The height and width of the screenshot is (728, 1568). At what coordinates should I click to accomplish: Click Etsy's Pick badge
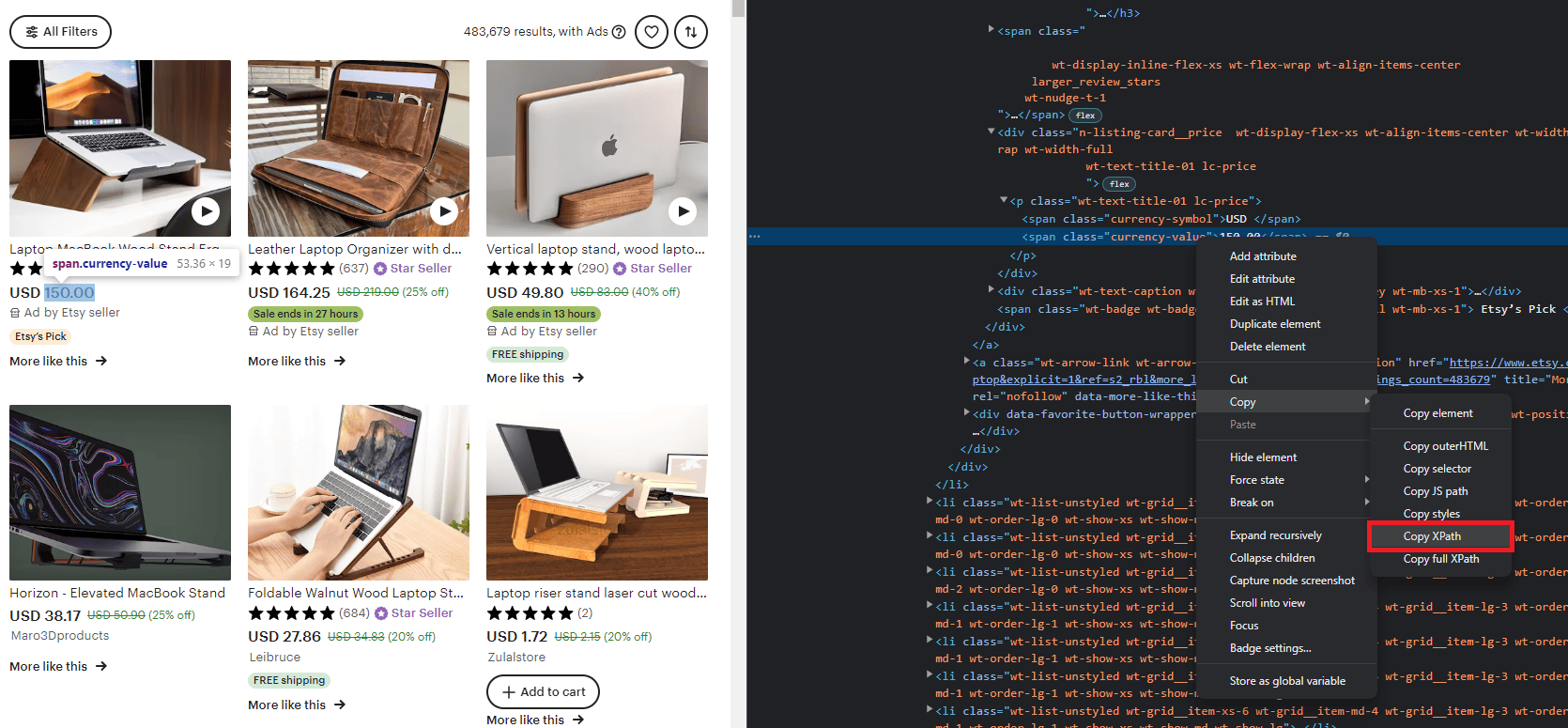click(x=40, y=336)
